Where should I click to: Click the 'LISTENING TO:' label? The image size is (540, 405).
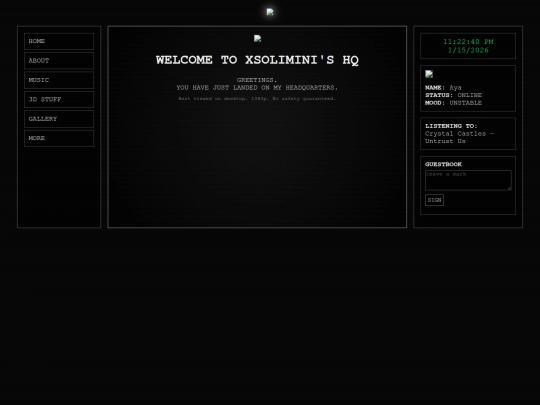[451, 126]
